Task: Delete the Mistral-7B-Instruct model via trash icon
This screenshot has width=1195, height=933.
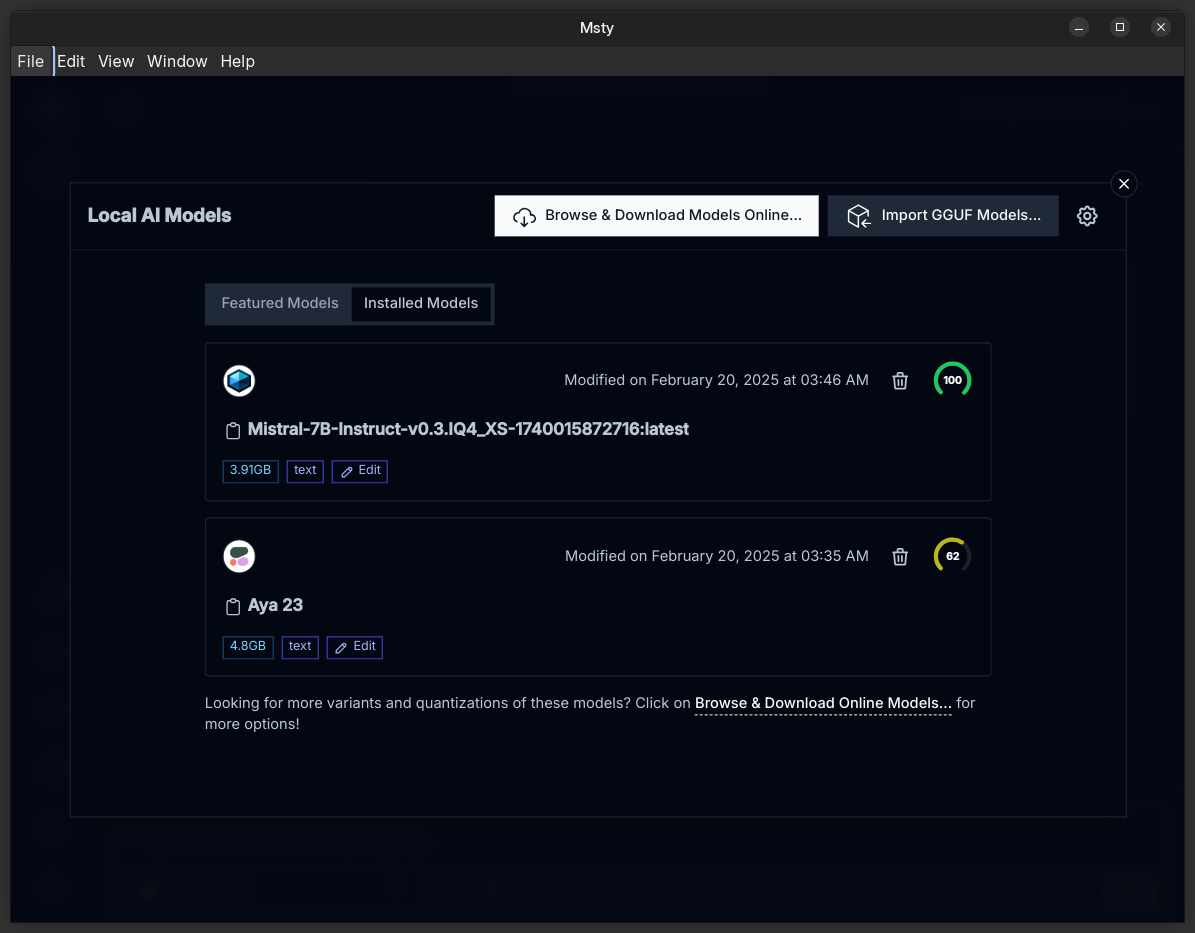Action: pyautogui.click(x=900, y=381)
